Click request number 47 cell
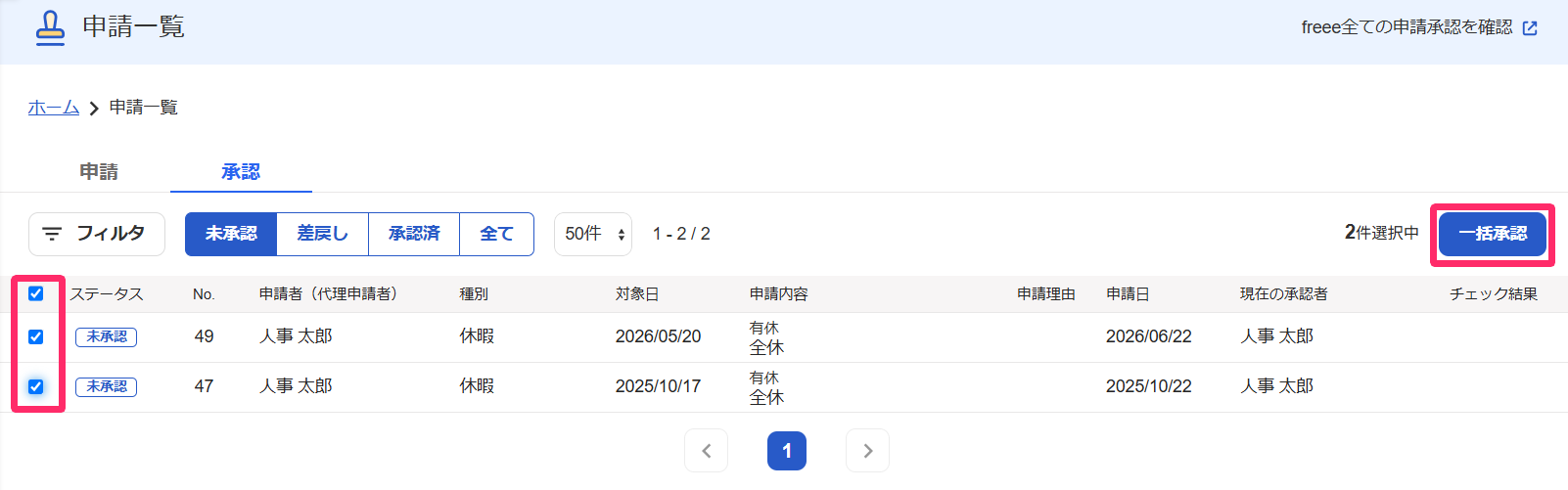Screen dimensions: 1568x490 [x=204, y=386]
